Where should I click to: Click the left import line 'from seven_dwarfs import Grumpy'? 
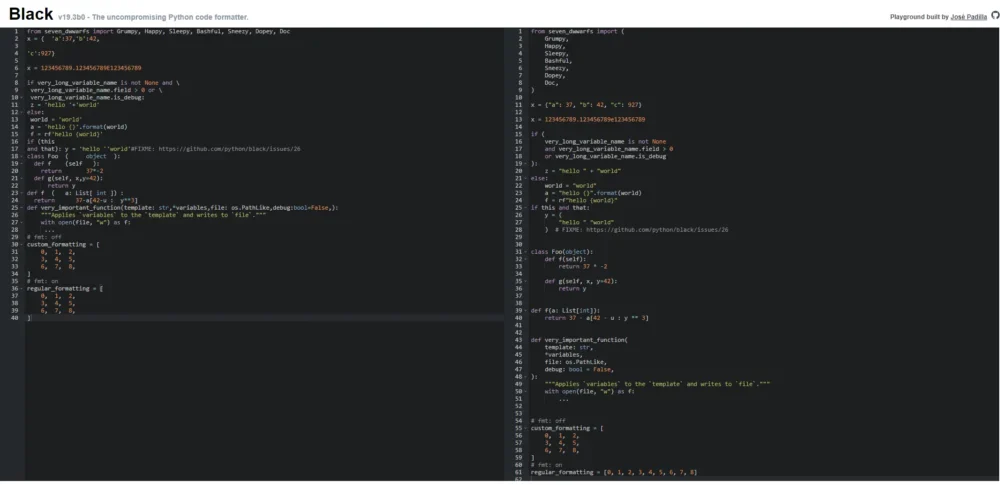point(158,31)
